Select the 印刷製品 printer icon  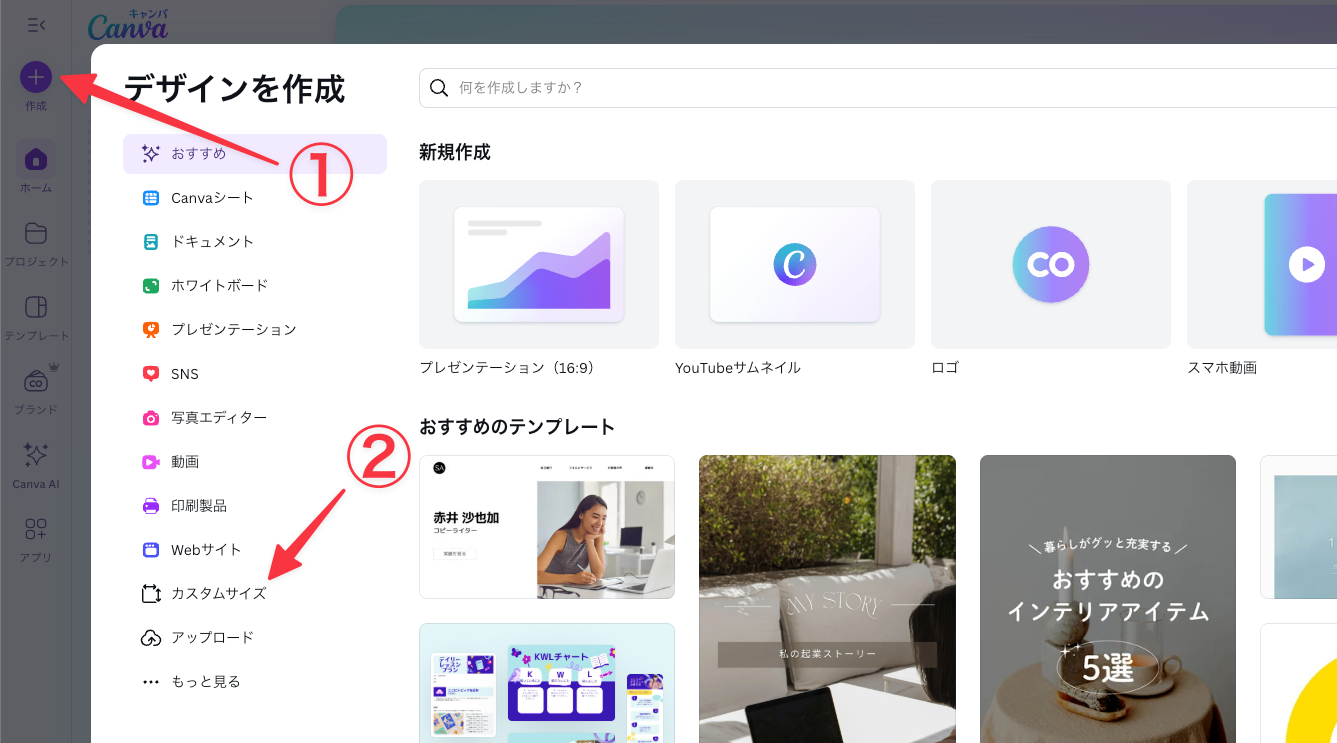(x=151, y=506)
